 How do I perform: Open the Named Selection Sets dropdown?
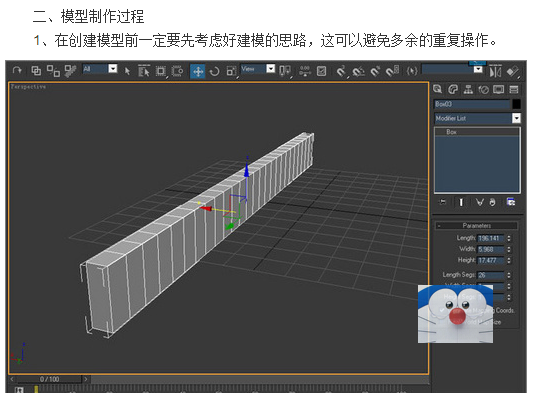(478, 69)
